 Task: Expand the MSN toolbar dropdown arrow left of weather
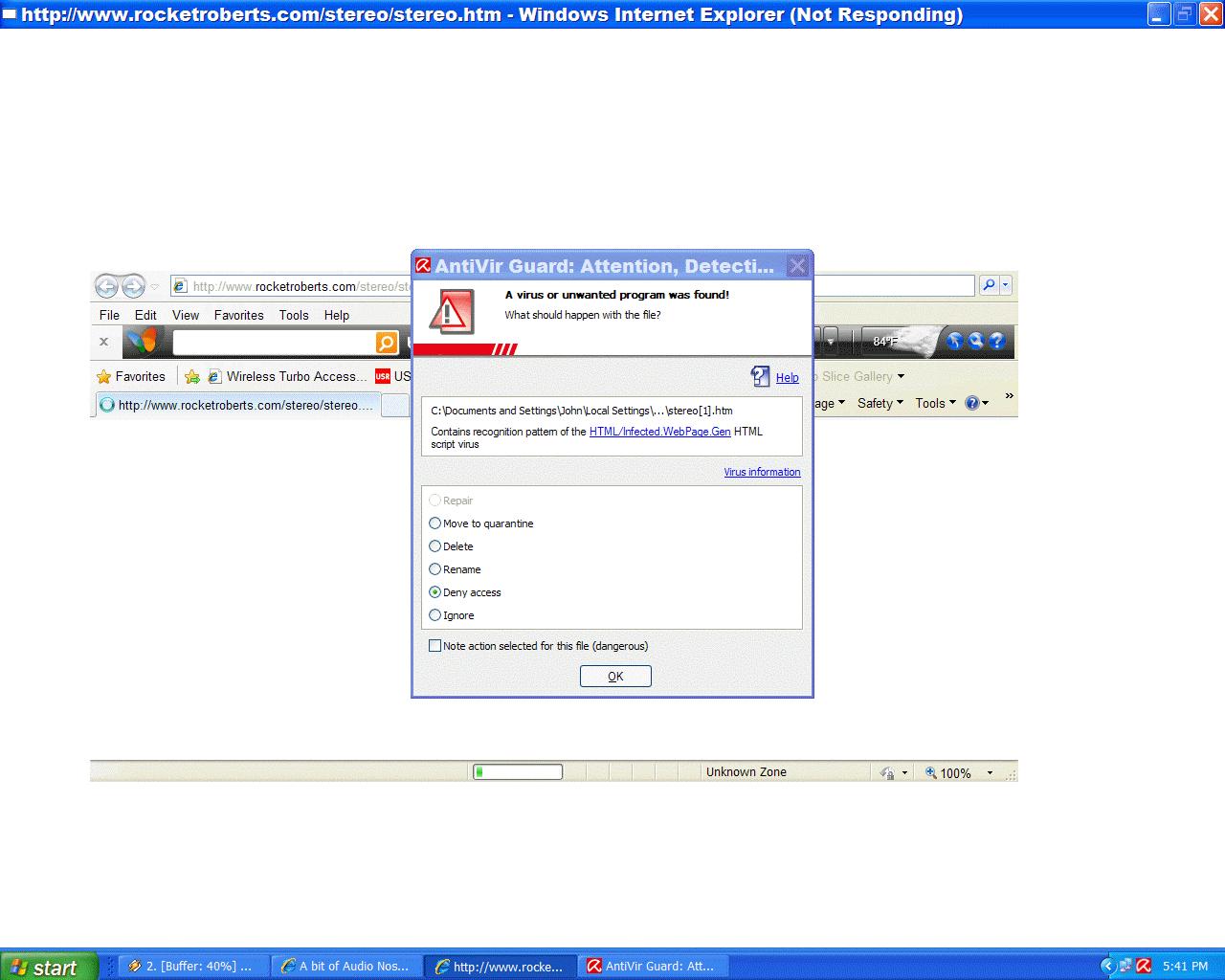[x=831, y=341]
